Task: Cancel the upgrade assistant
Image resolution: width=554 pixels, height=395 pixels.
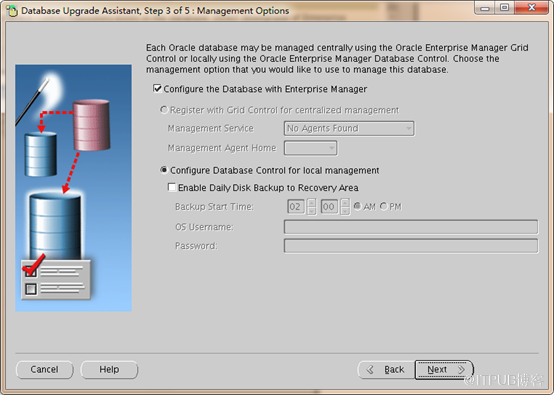Action: 45,370
